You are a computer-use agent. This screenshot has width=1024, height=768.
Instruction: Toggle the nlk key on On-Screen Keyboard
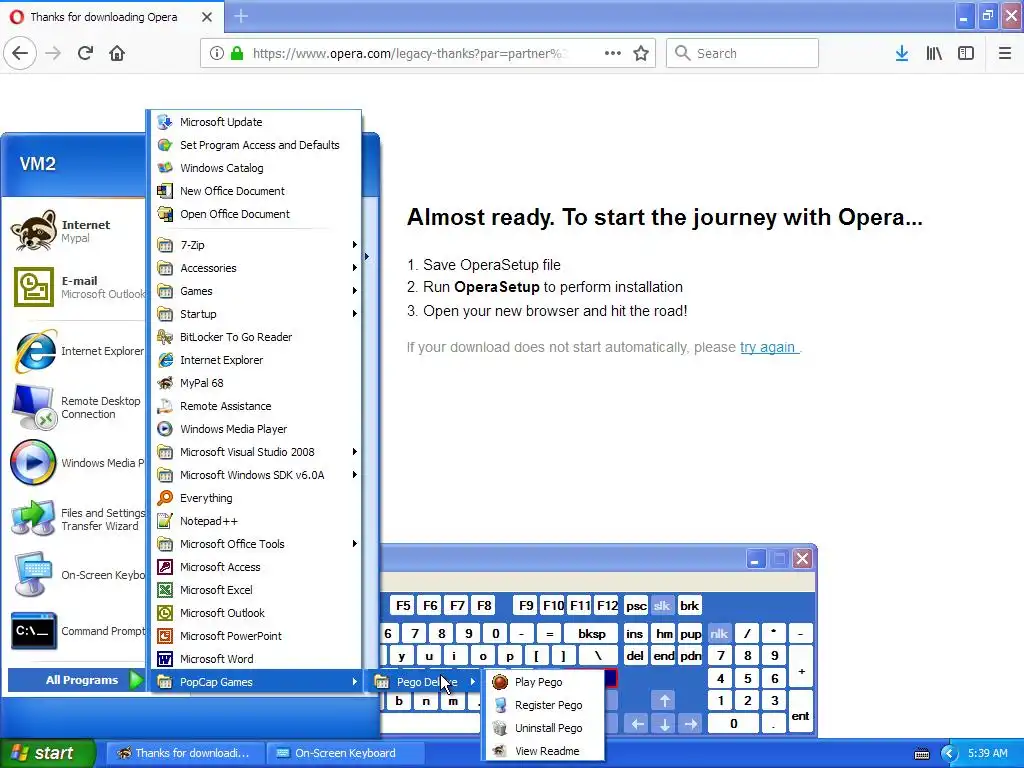(x=719, y=633)
